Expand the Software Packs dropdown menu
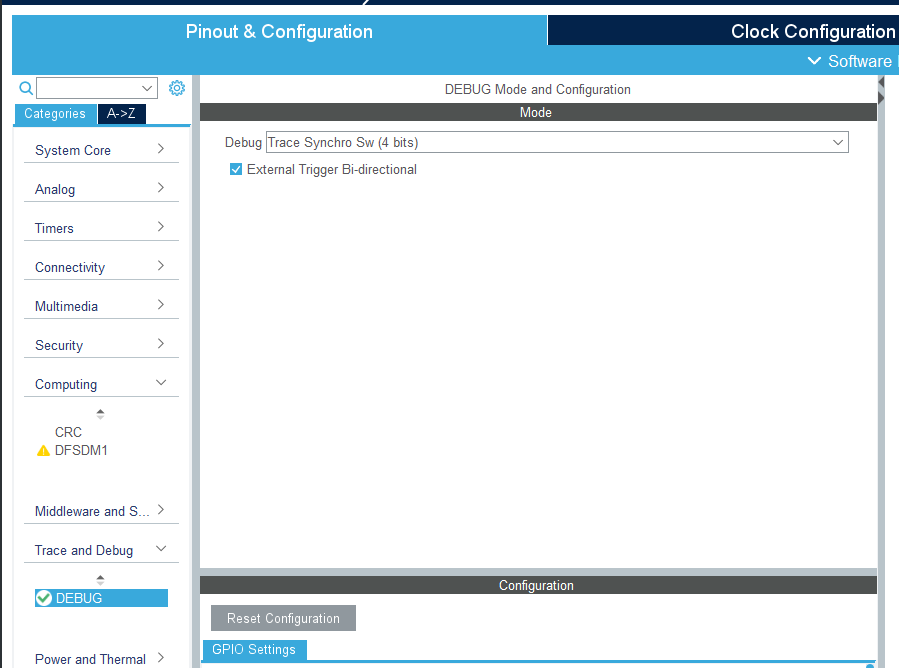 (852, 61)
